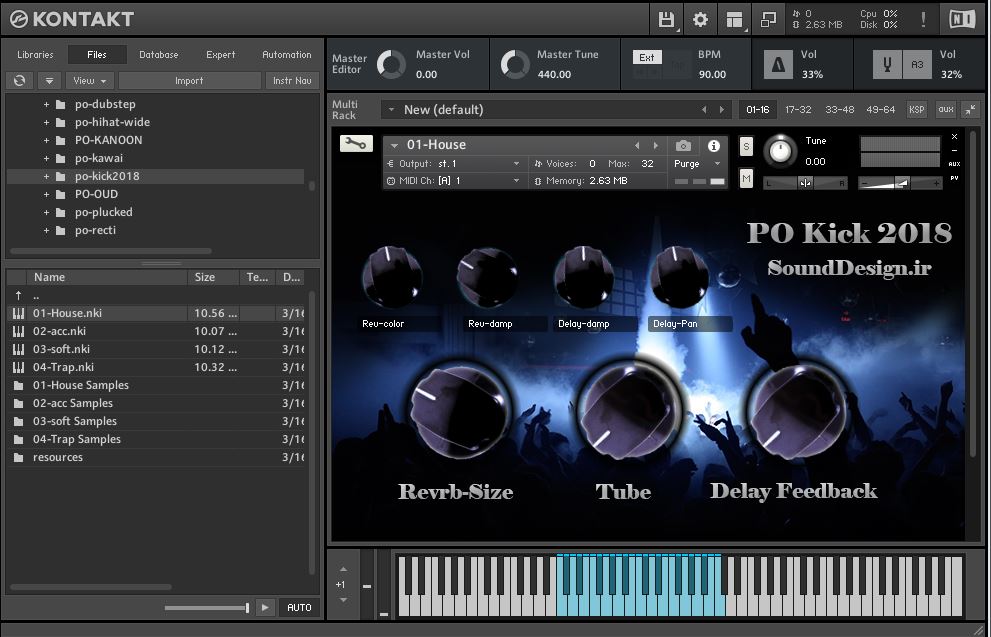The height and width of the screenshot is (637, 991).
Task: Shift keyboard octave down arrow
Action: coord(343,600)
